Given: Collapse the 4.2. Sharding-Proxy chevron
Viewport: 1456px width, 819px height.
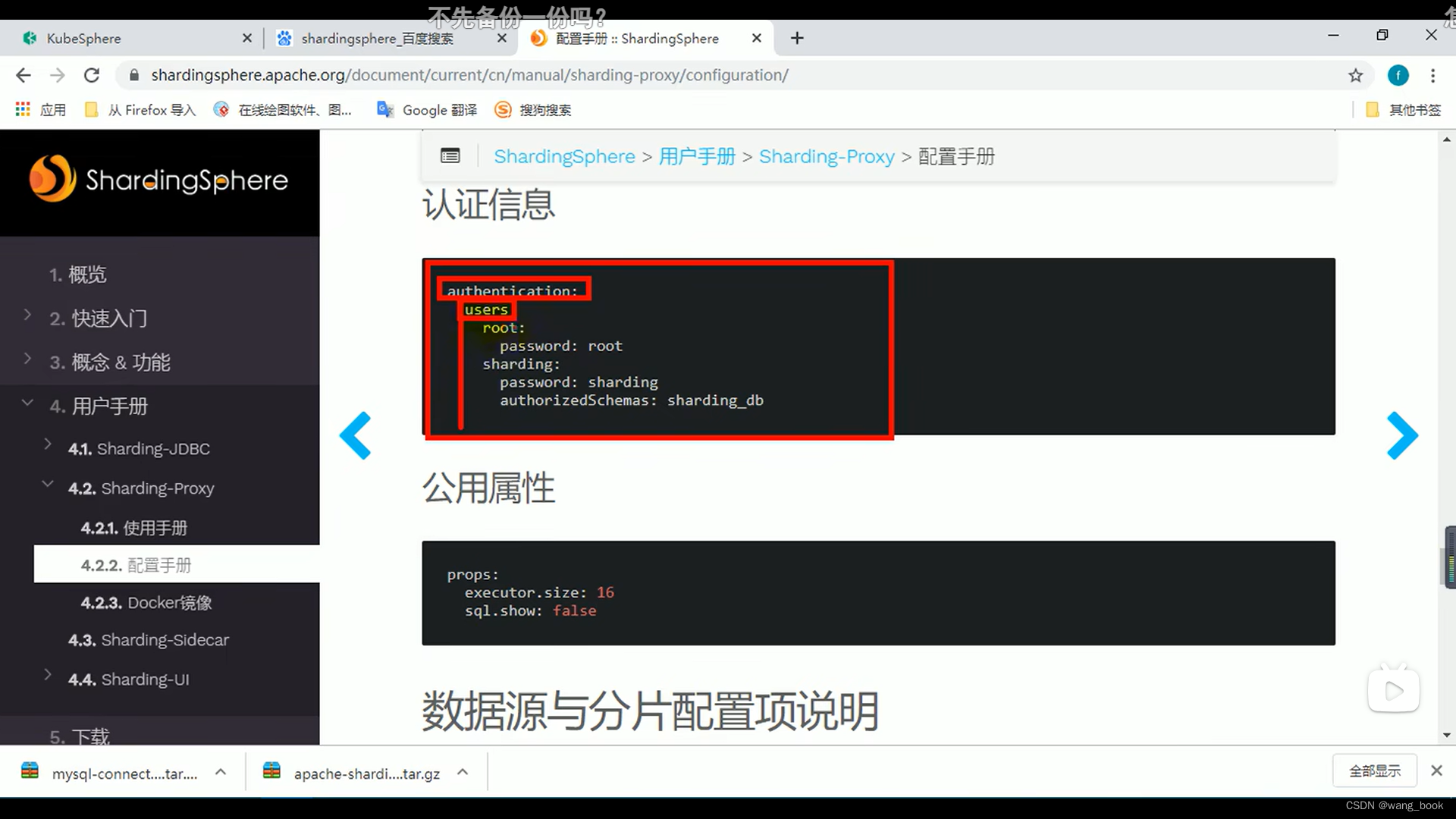Looking at the screenshot, I should coord(48,484).
